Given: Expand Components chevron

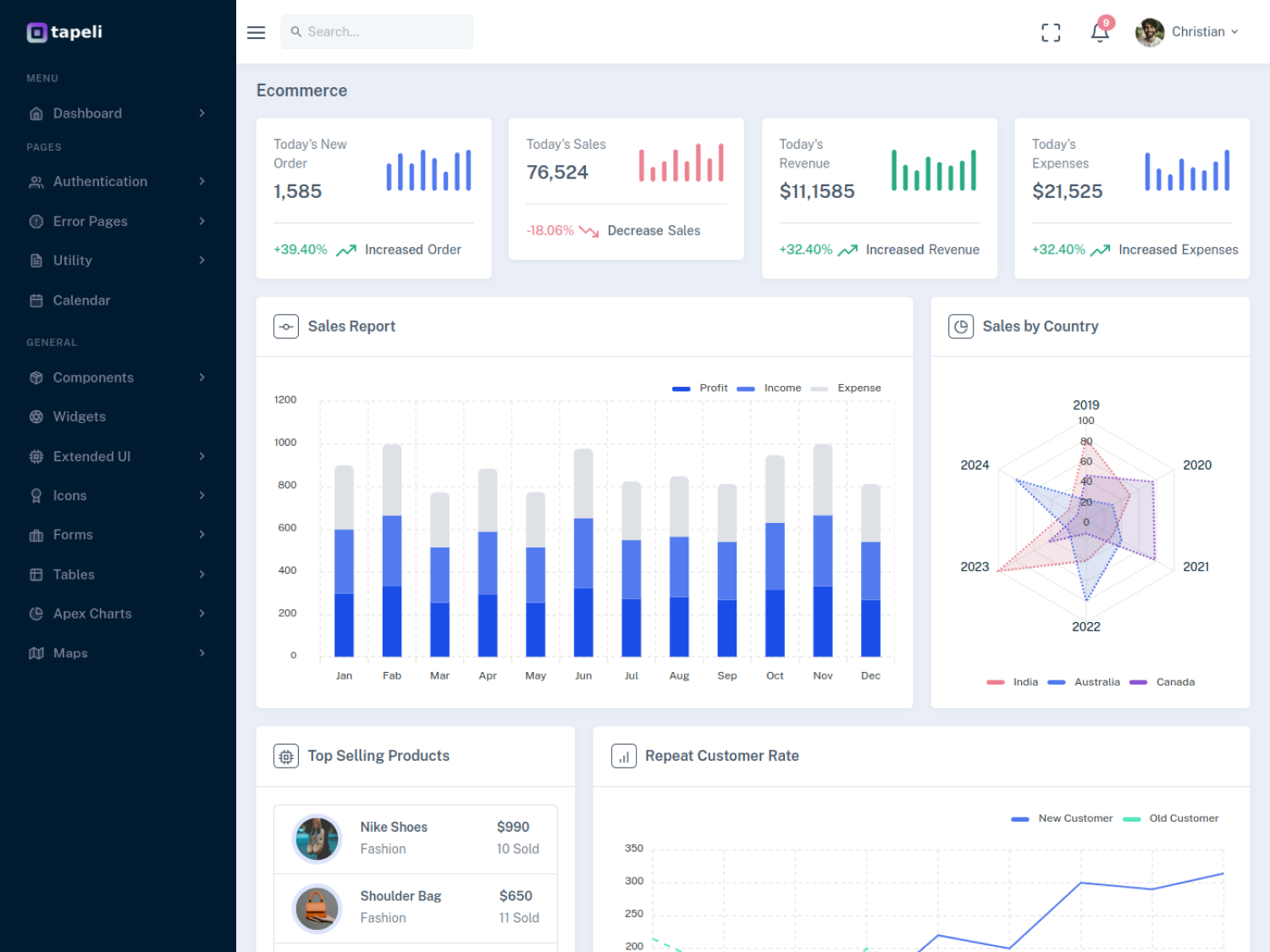Looking at the screenshot, I should tap(202, 377).
